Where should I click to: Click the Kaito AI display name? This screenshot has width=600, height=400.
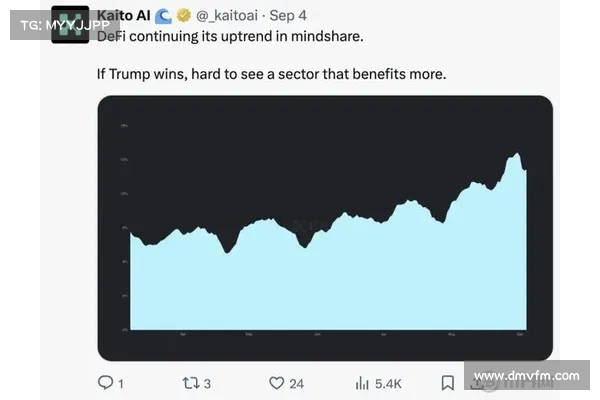tap(123, 16)
